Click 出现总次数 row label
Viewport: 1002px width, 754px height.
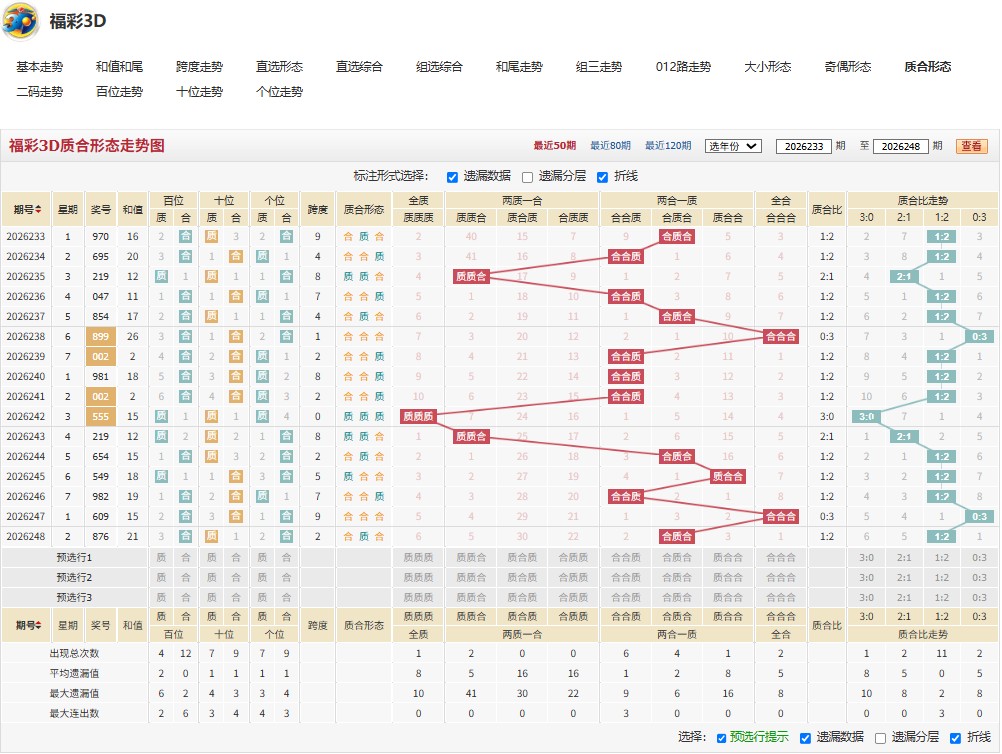(x=74, y=654)
